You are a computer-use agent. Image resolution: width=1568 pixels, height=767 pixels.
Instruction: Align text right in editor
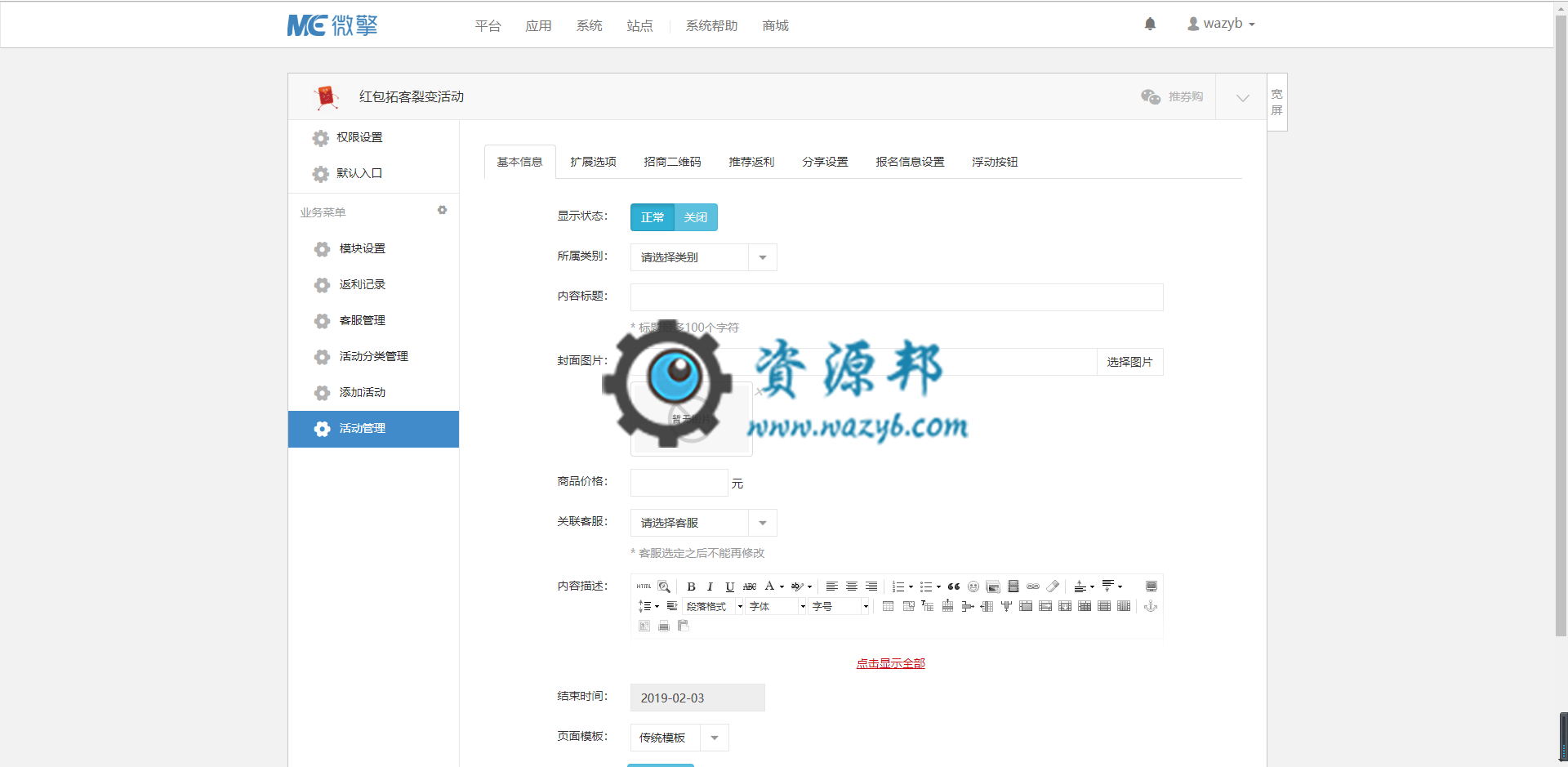pyautogui.click(x=871, y=586)
